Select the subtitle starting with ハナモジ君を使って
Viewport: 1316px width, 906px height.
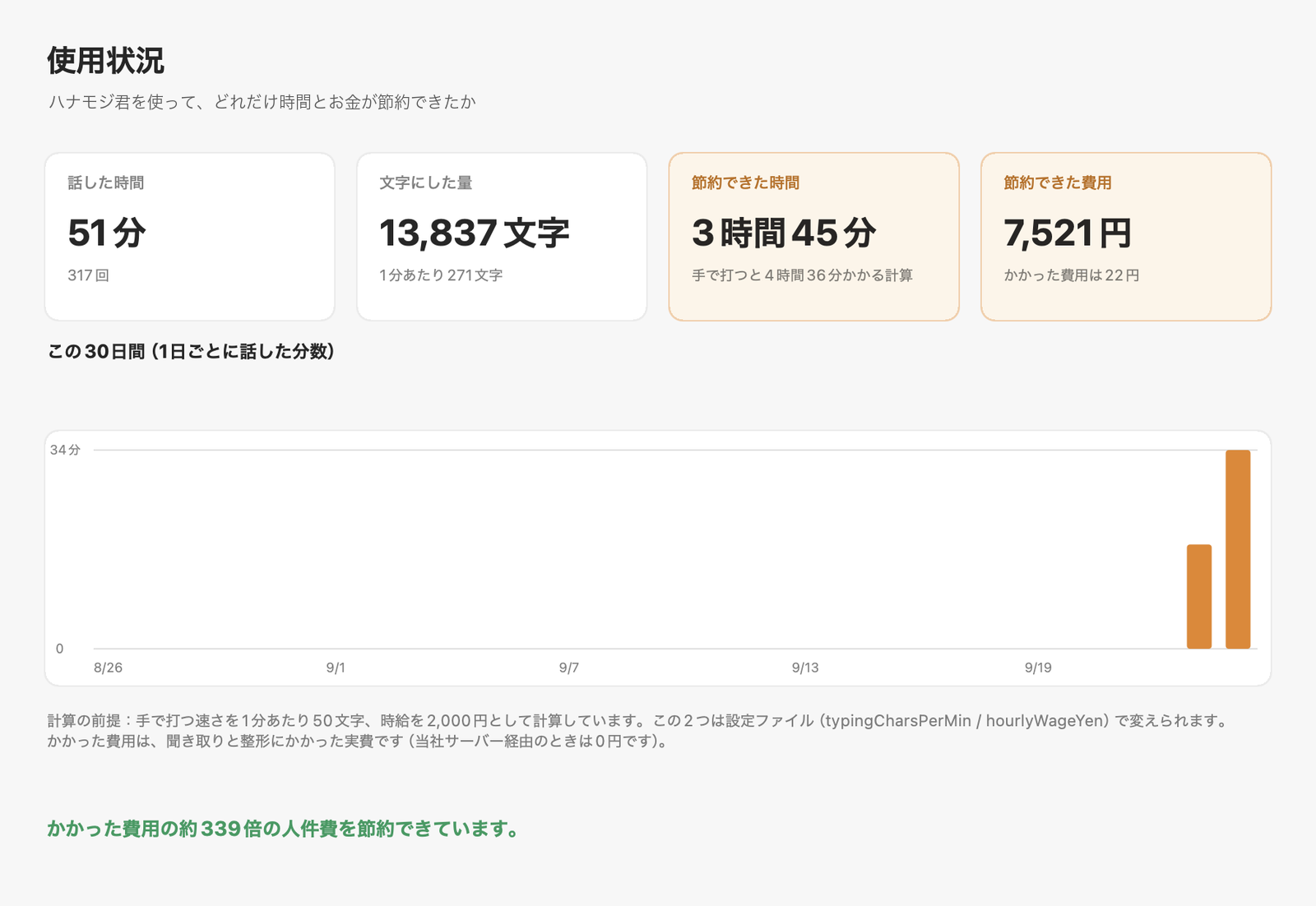262,102
